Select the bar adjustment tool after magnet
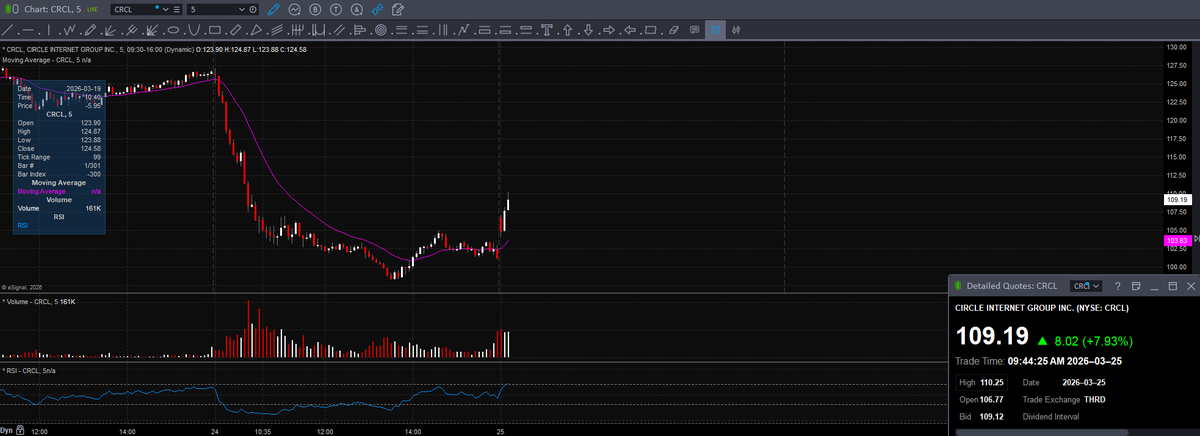Image resolution: width=1200 pixels, height=436 pixels. tap(736, 30)
